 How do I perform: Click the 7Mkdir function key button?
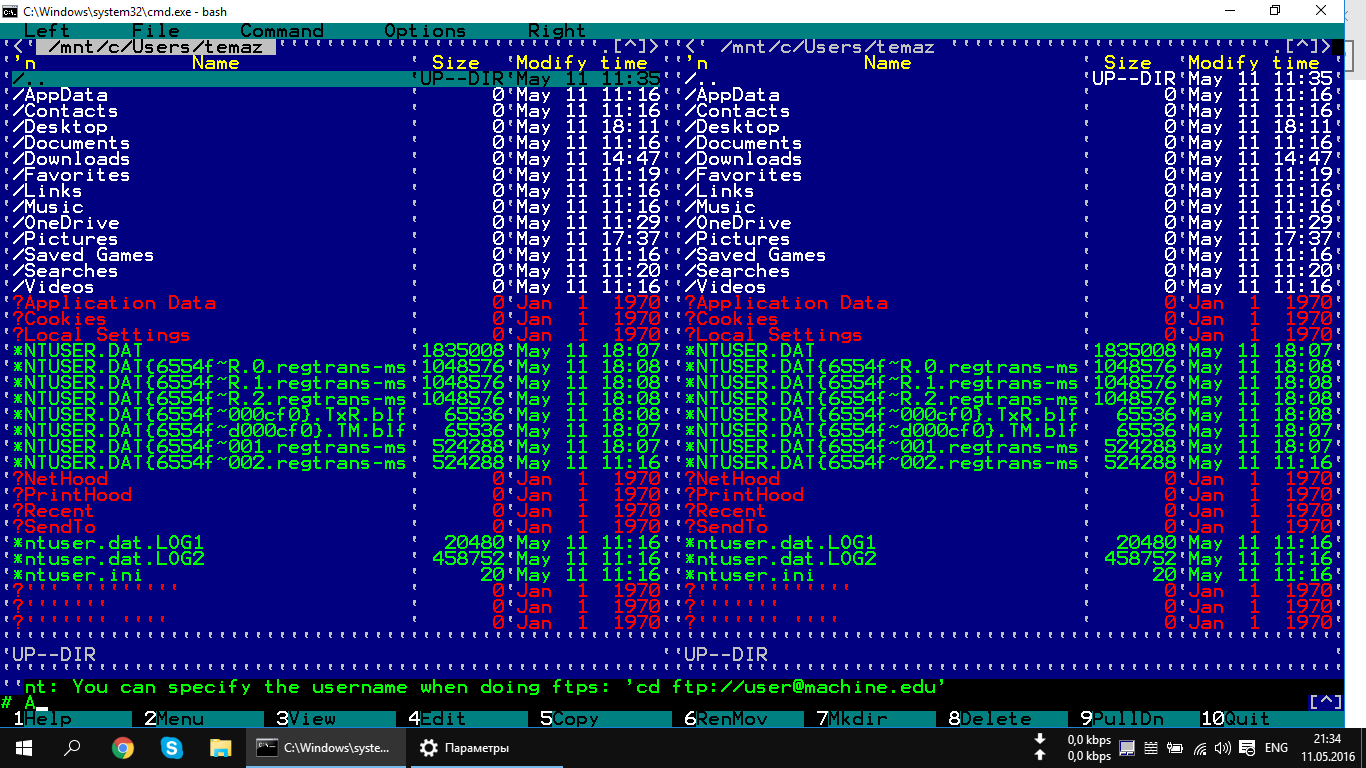(876, 718)
